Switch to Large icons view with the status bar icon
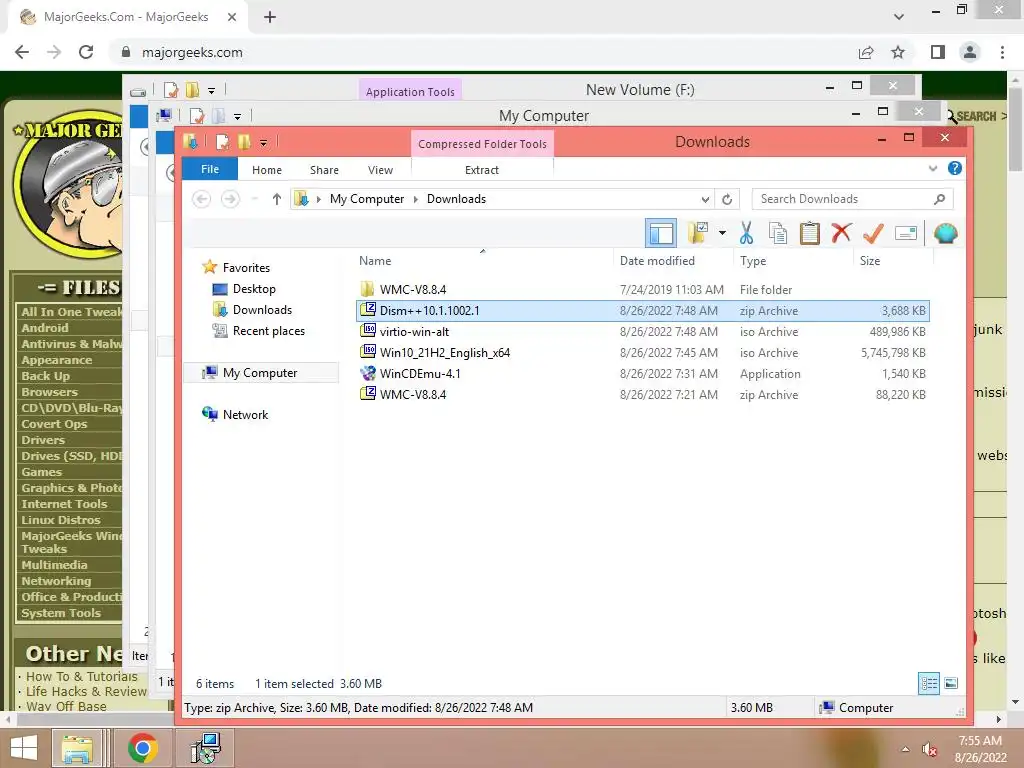 (x=951, y=684)
